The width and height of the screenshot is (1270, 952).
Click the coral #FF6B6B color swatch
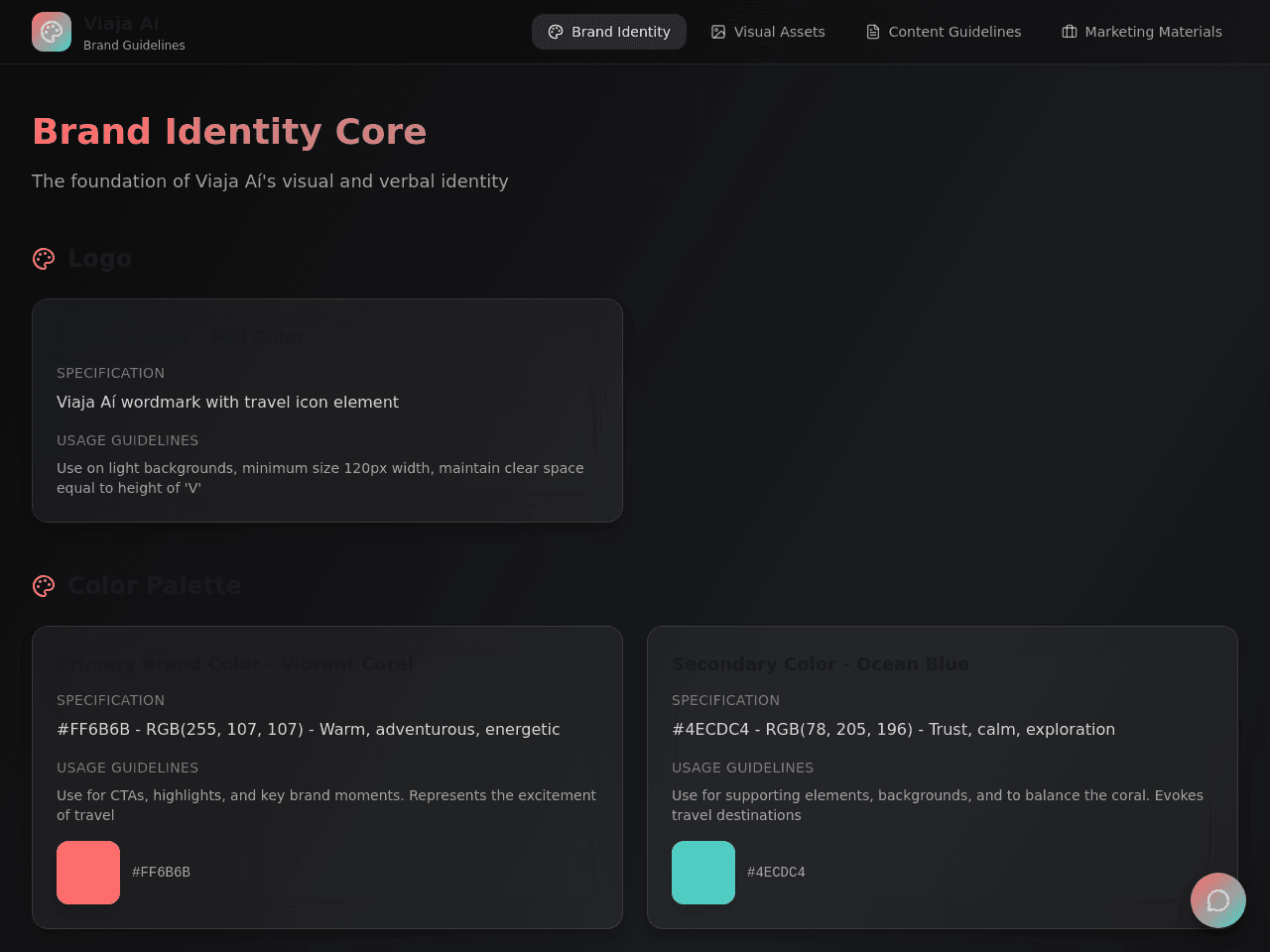click(x=88, y=873)
